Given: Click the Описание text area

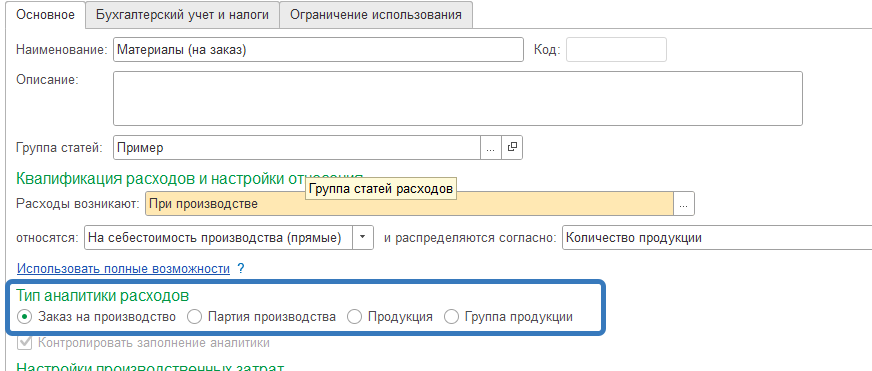Looking at the screenshot, I should pyautogui.click(x=458, y=98).
